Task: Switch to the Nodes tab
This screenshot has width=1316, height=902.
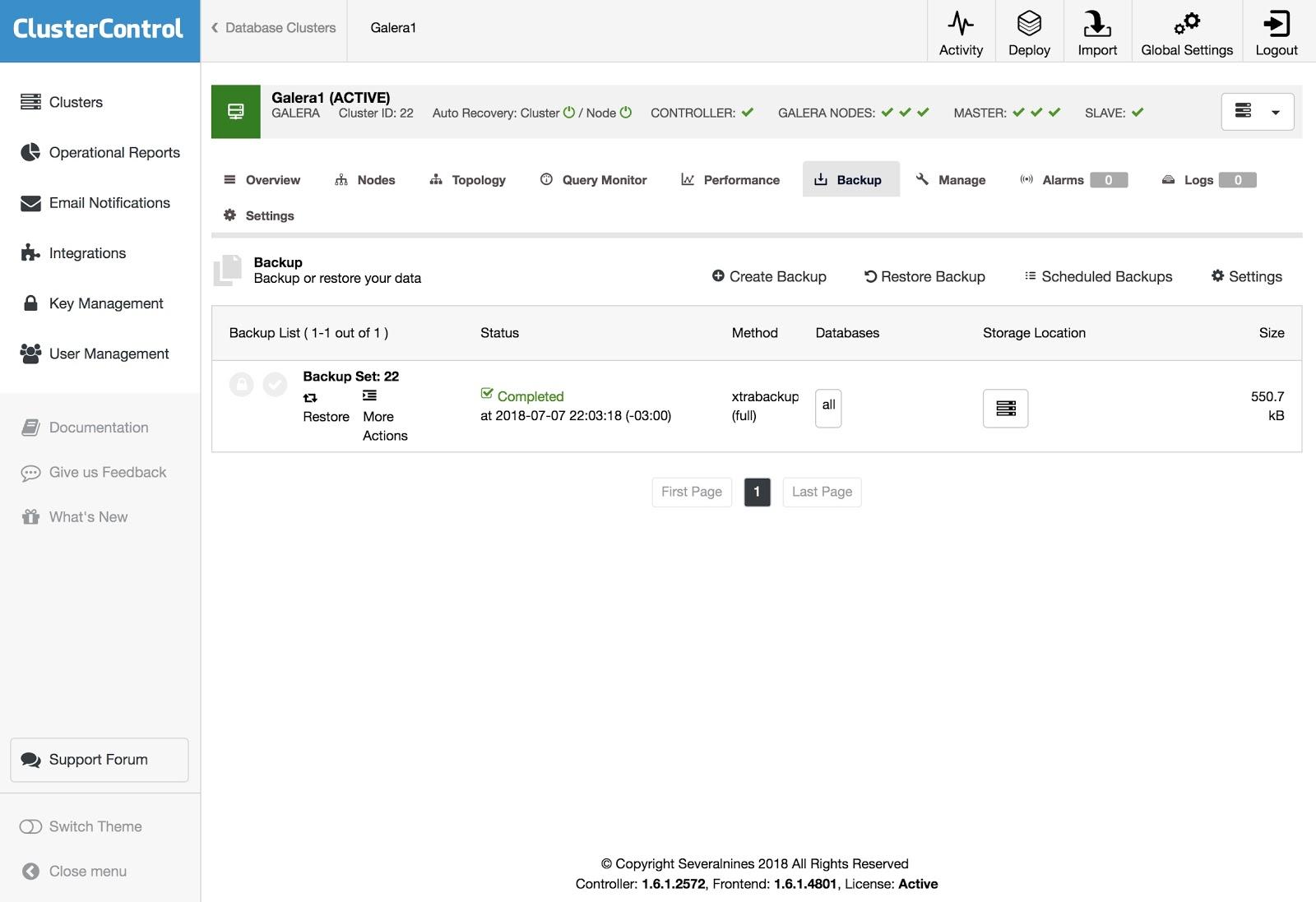Action: (x=365, y=180)
